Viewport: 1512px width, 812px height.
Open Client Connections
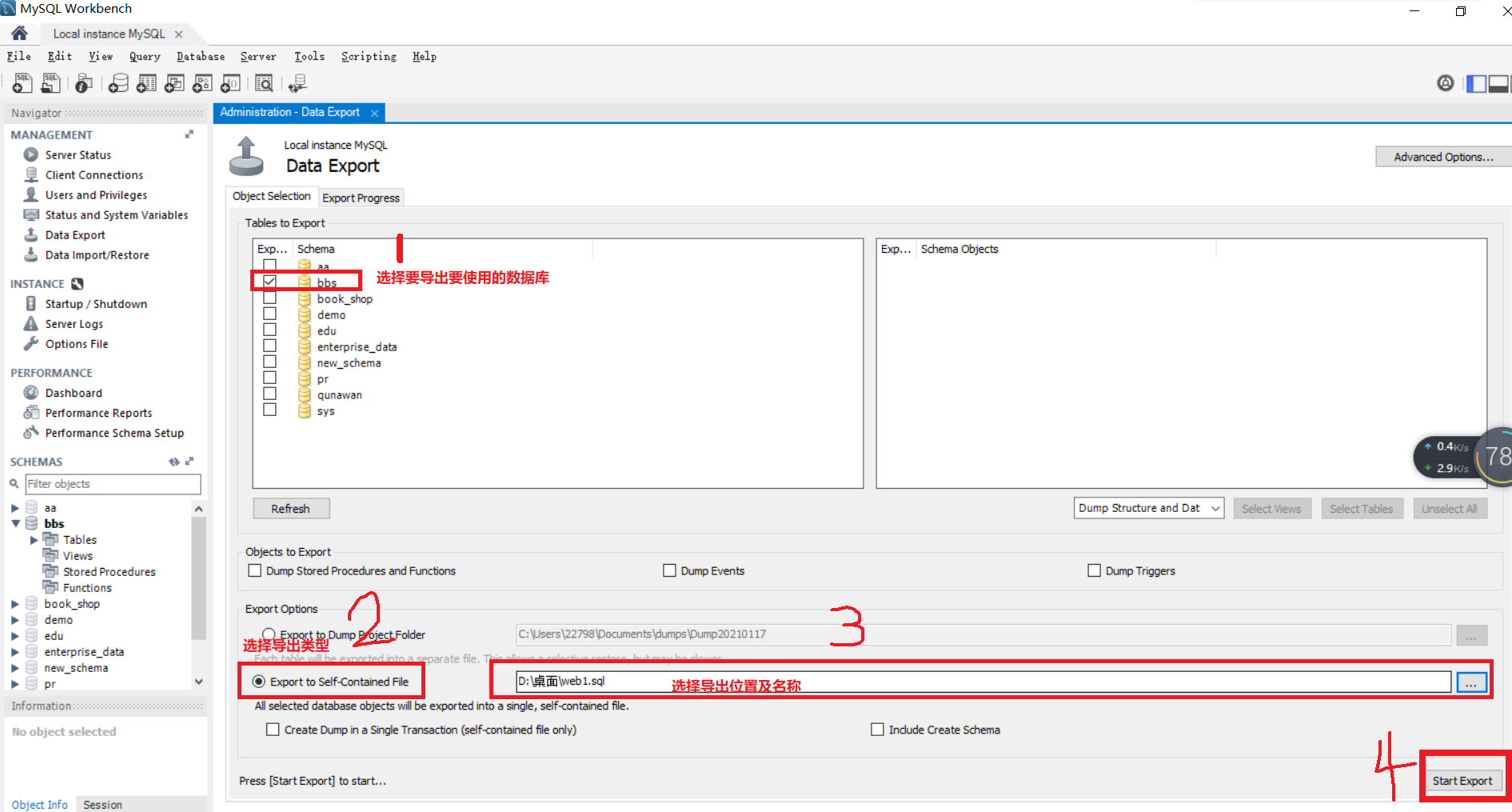pos(94,175)
